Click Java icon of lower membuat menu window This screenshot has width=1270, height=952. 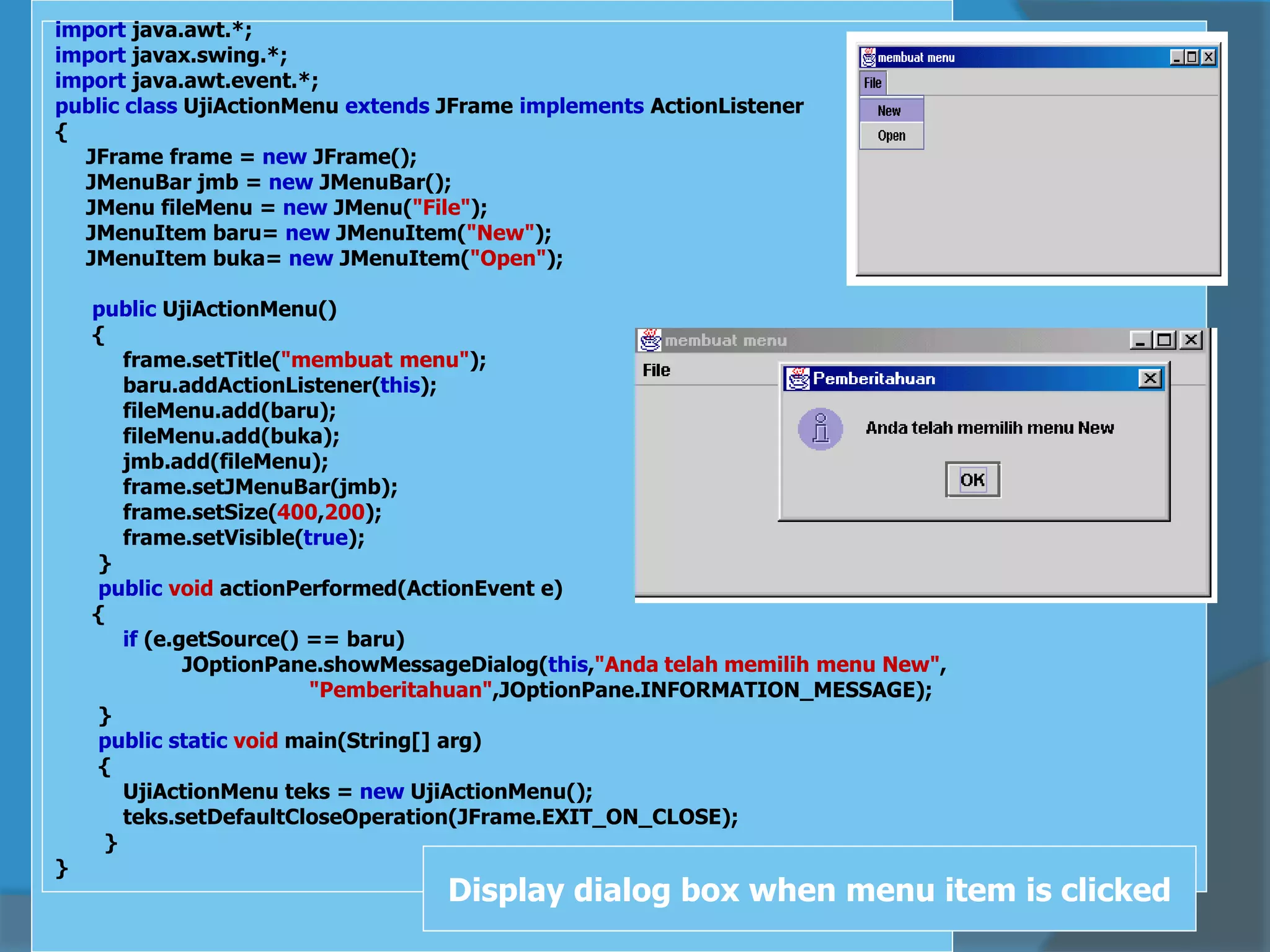coord(650,340)
